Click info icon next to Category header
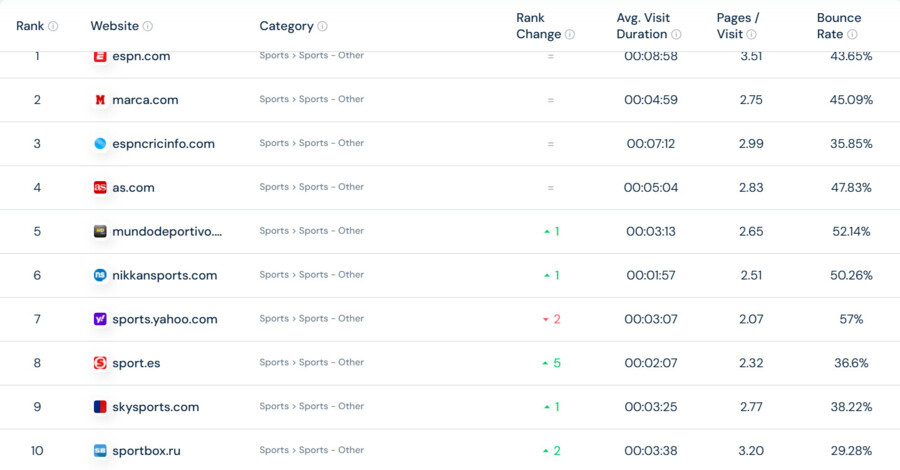This screenshot has height=470, width=900. pyautogui.click(x=323, y=26)
